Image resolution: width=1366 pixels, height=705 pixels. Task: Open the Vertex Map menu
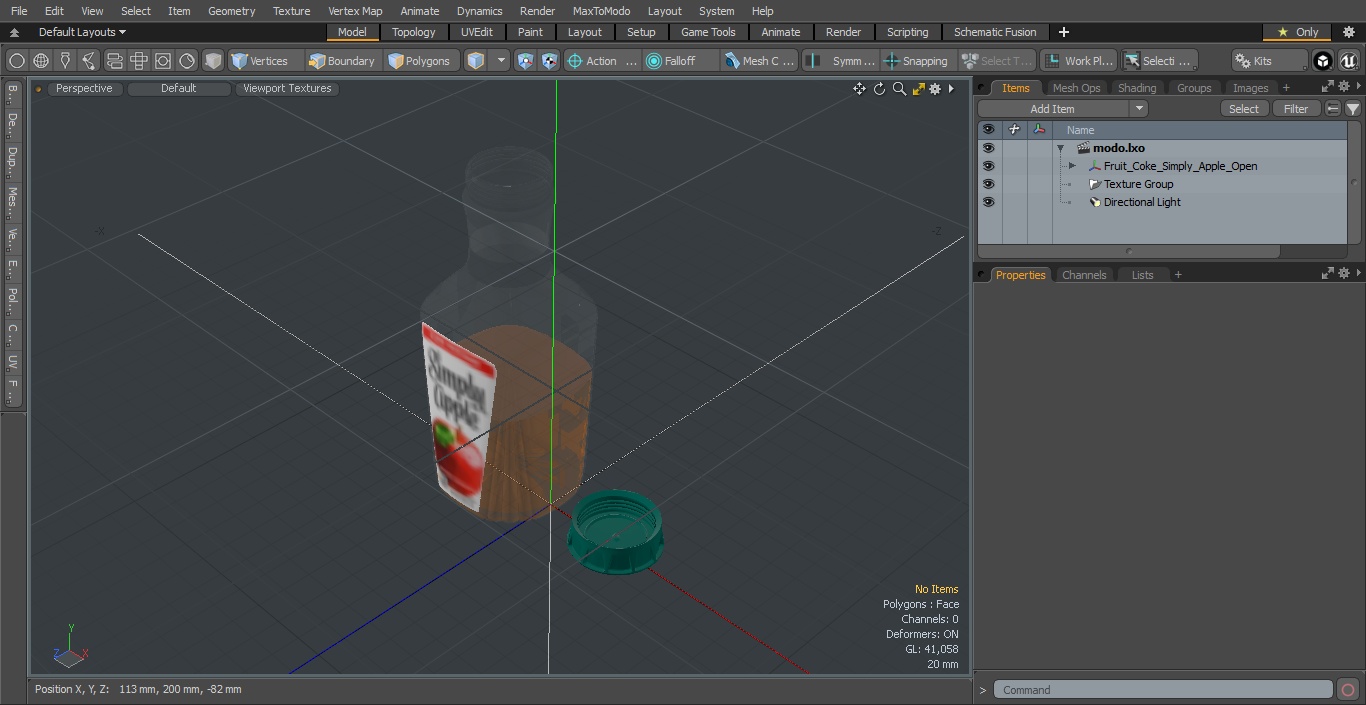tap(355, 11)
